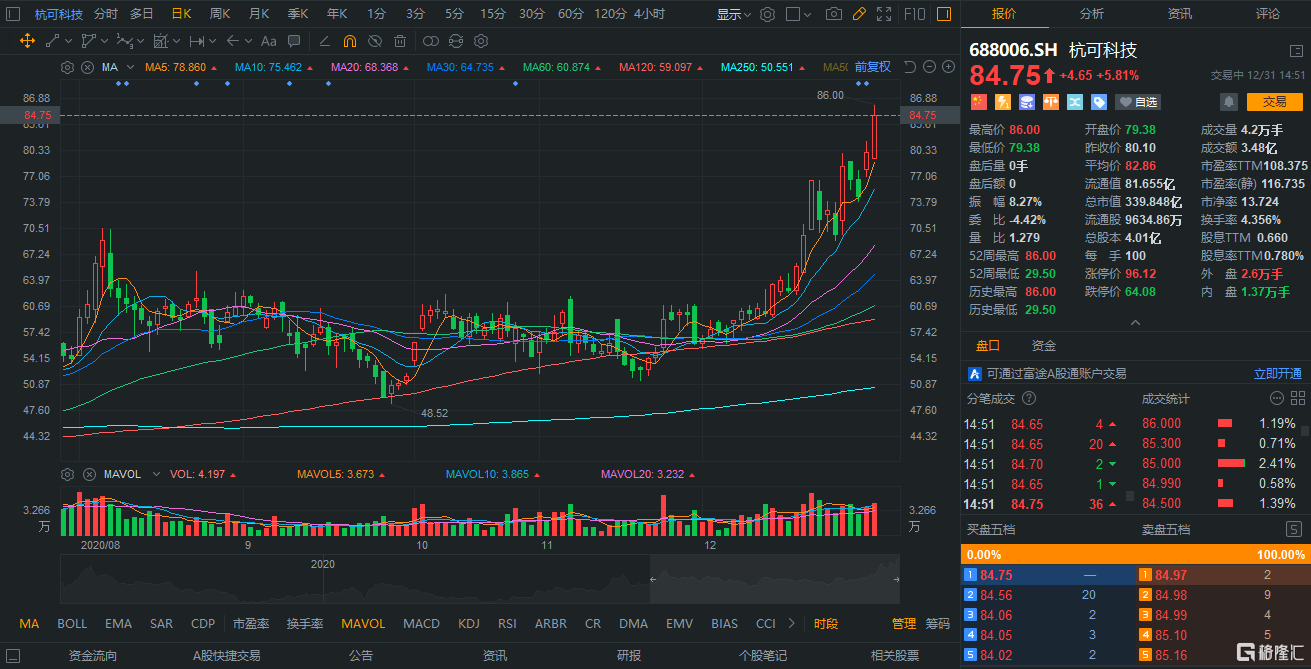Image resolution: width=1311 pixels, height=669 pixels.
Task: Select the 周K weekly chart period
Action: coord(220,14)
